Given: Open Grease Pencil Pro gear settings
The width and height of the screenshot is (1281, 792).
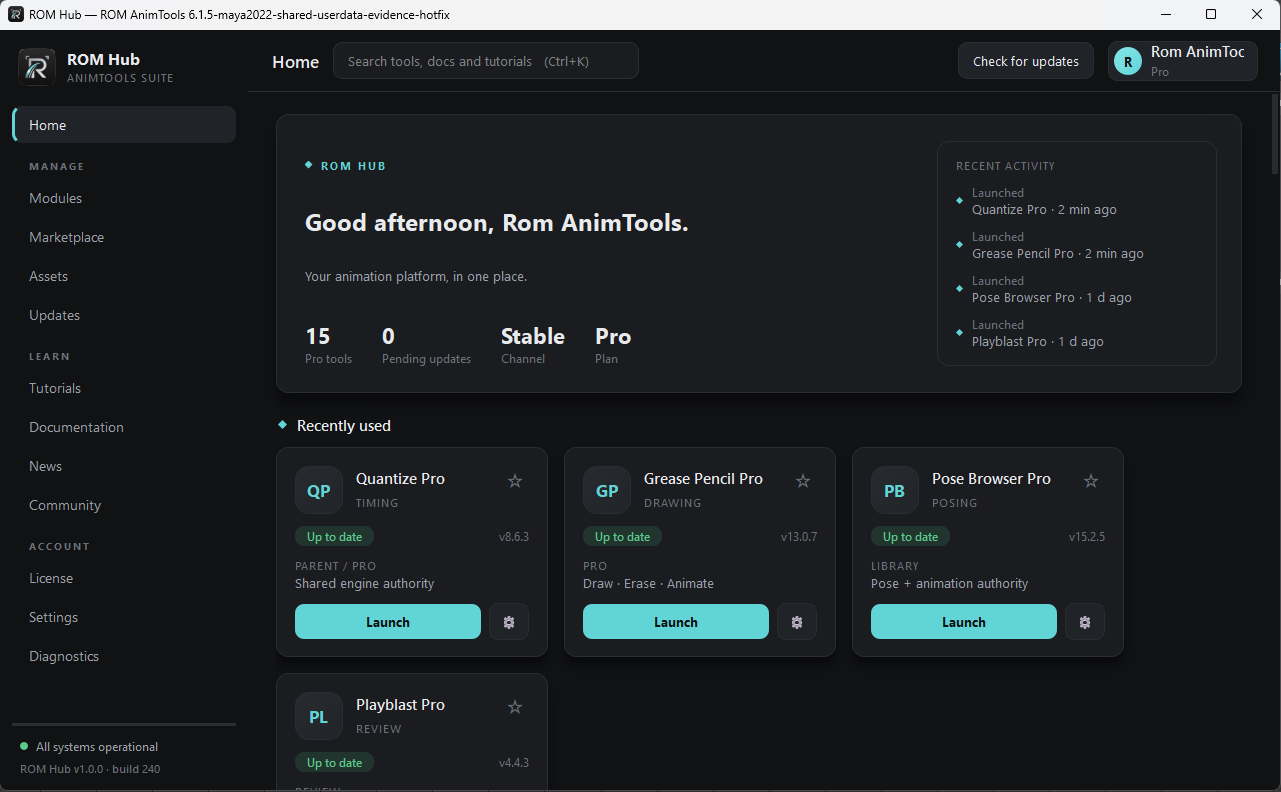Looking at the screenshot, I should pos(797,622).
